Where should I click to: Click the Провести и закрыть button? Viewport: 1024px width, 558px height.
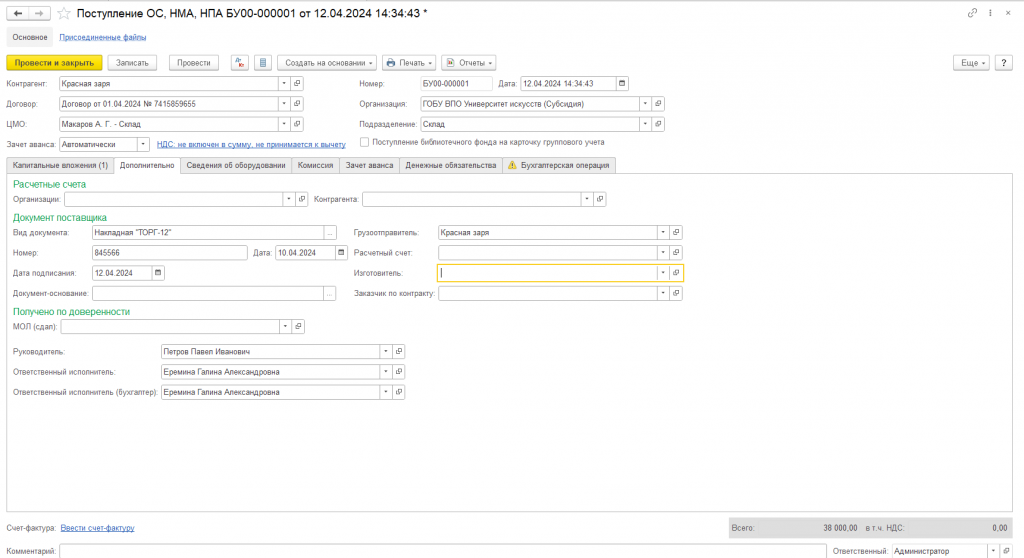pyautogui.click(x=54, y=63)
